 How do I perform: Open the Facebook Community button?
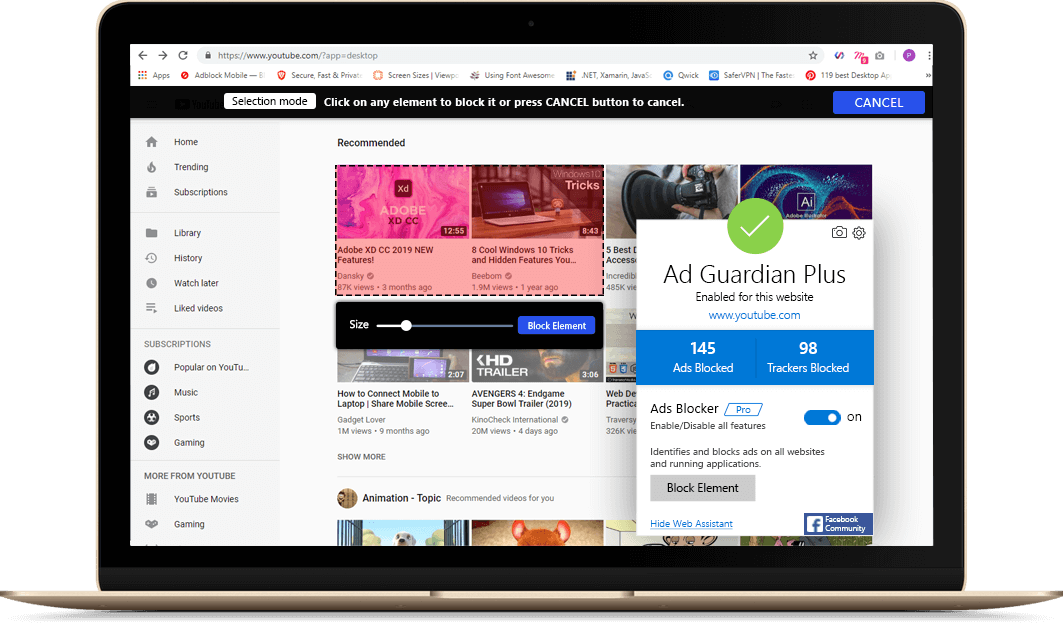(838, 524)
